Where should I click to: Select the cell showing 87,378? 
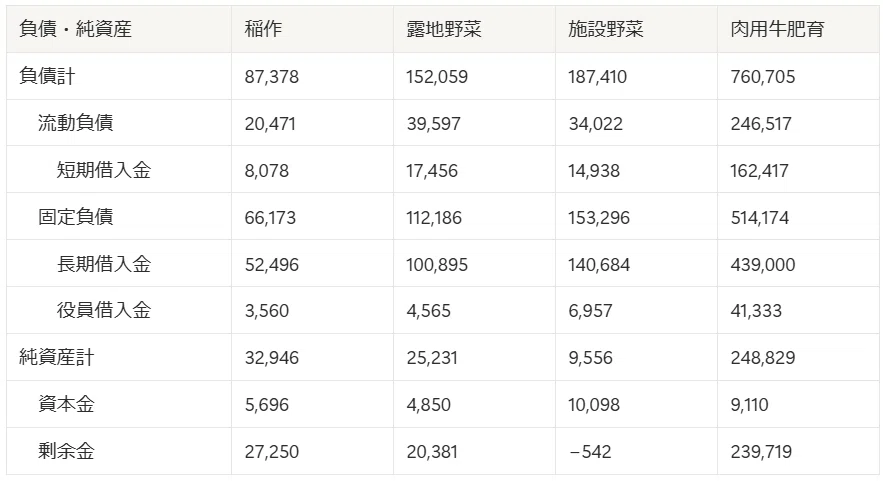click(x=312, y=77)
